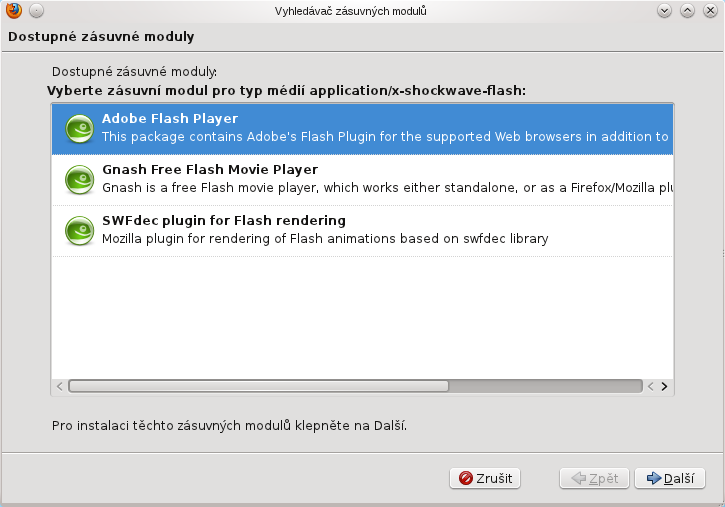Click the left arrow at the scrollbar's left end
725x507 pixels.
60,385
